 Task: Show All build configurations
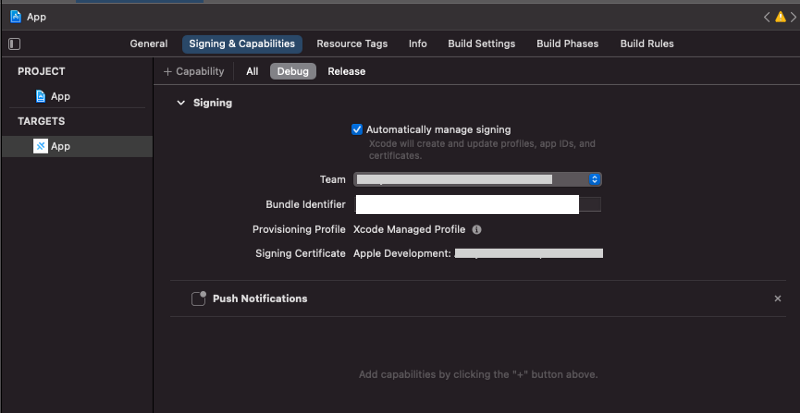click(252, 71)
